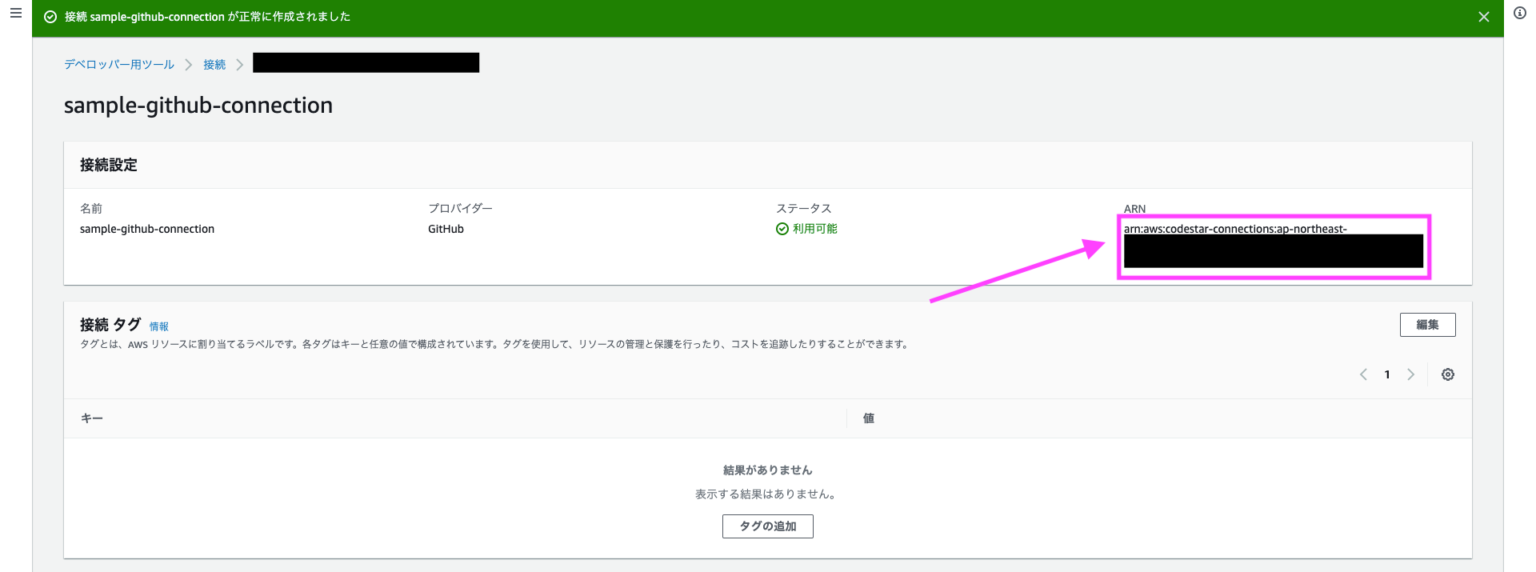The image size is (1536, 572).
Task: Open the 情報 link beside 接続 タグ
Action: tap(159, 326)
